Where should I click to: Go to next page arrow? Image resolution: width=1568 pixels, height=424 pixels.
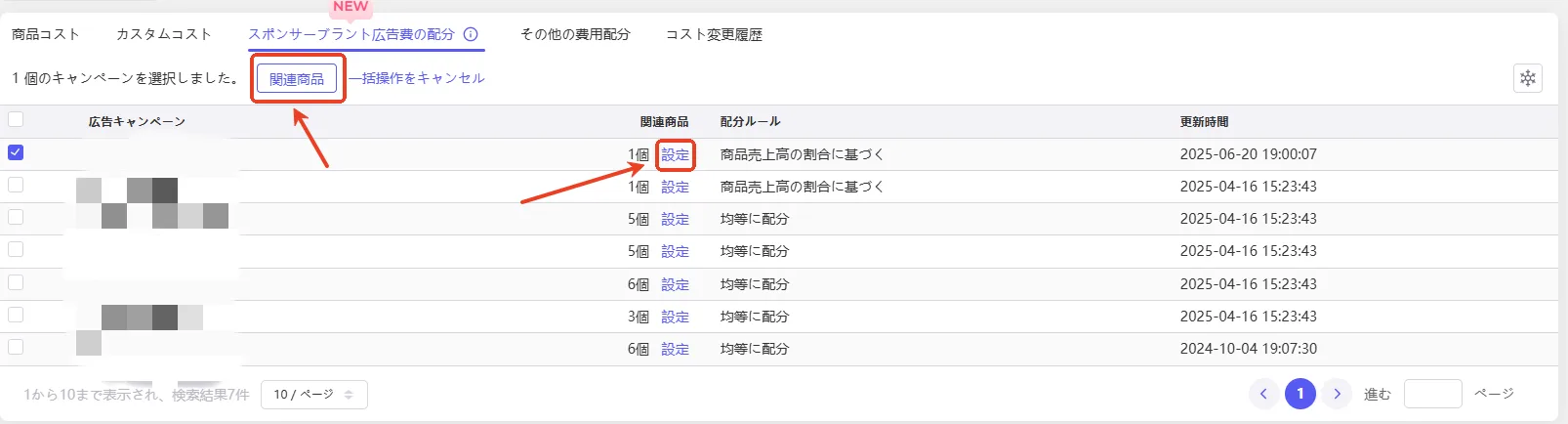click(1337, 394)
